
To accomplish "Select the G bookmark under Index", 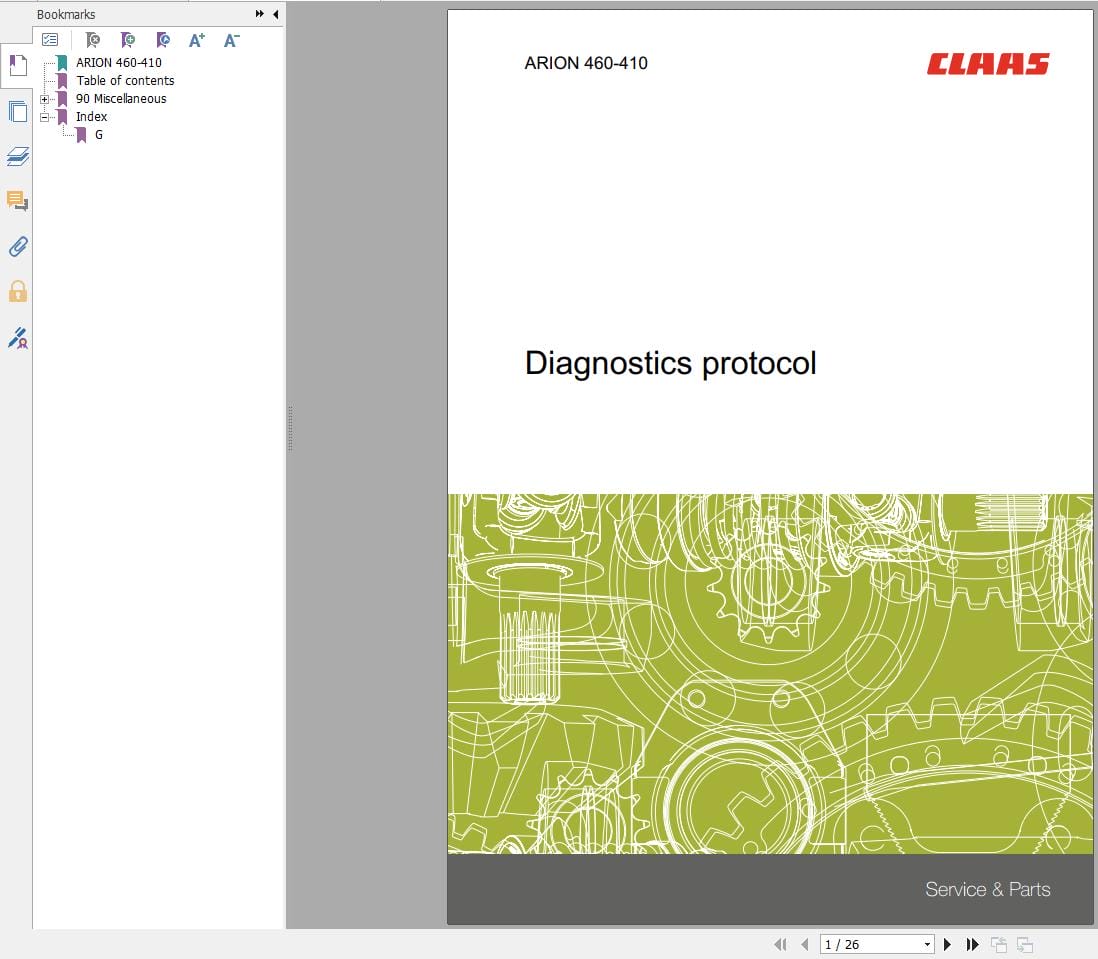I will pos(99,135).
